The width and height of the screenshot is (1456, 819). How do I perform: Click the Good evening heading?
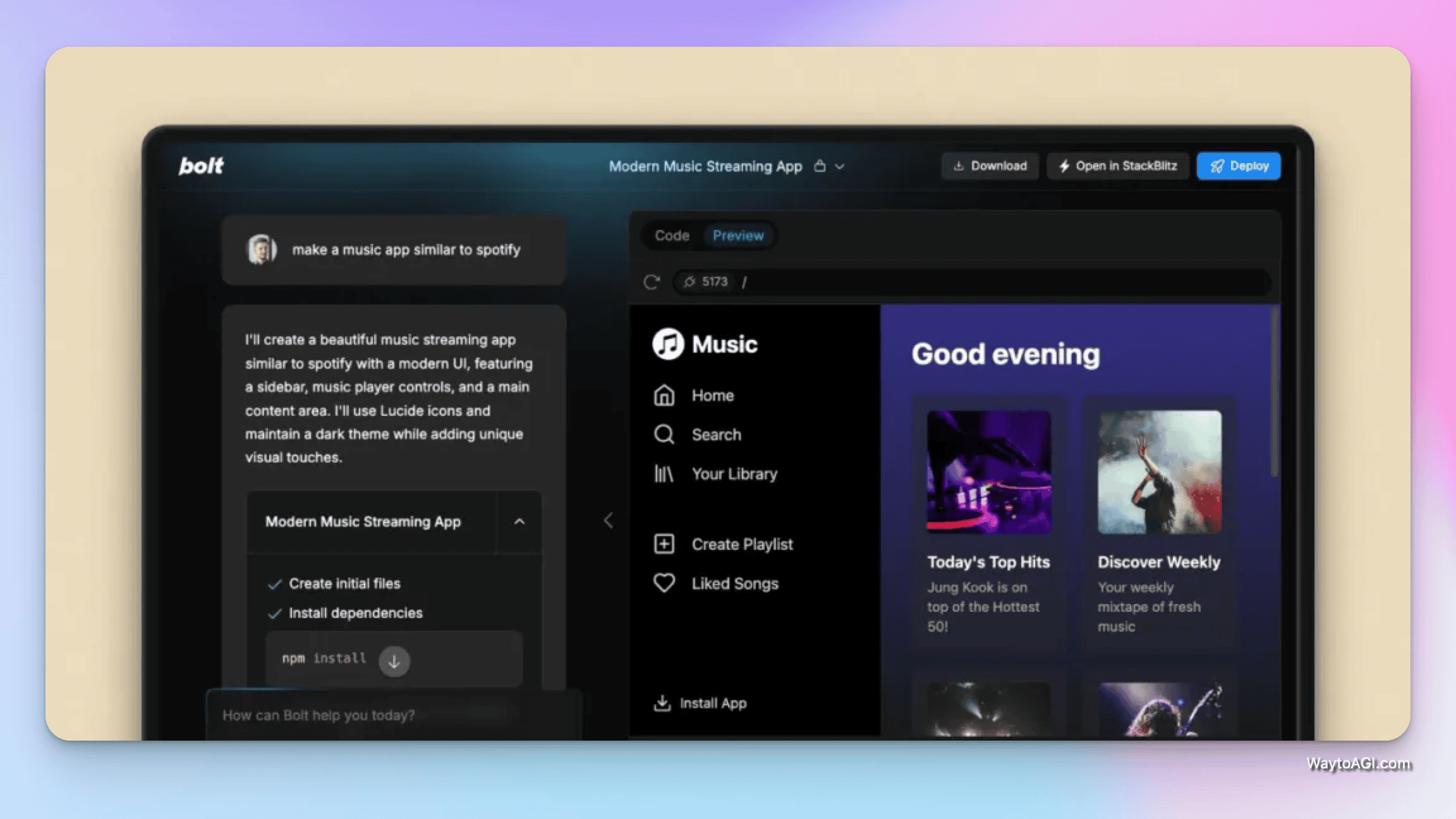tap(1005, 354)
